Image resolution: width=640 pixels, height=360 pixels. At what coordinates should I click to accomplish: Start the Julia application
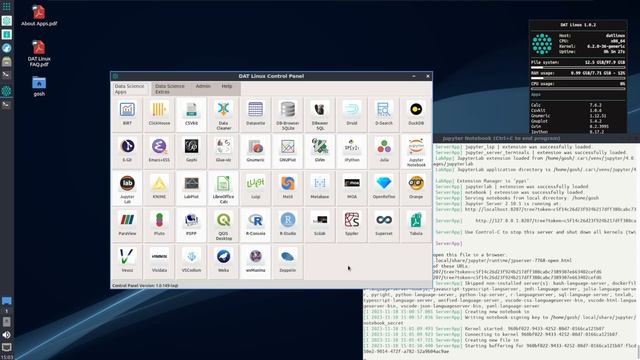[384, 151]
